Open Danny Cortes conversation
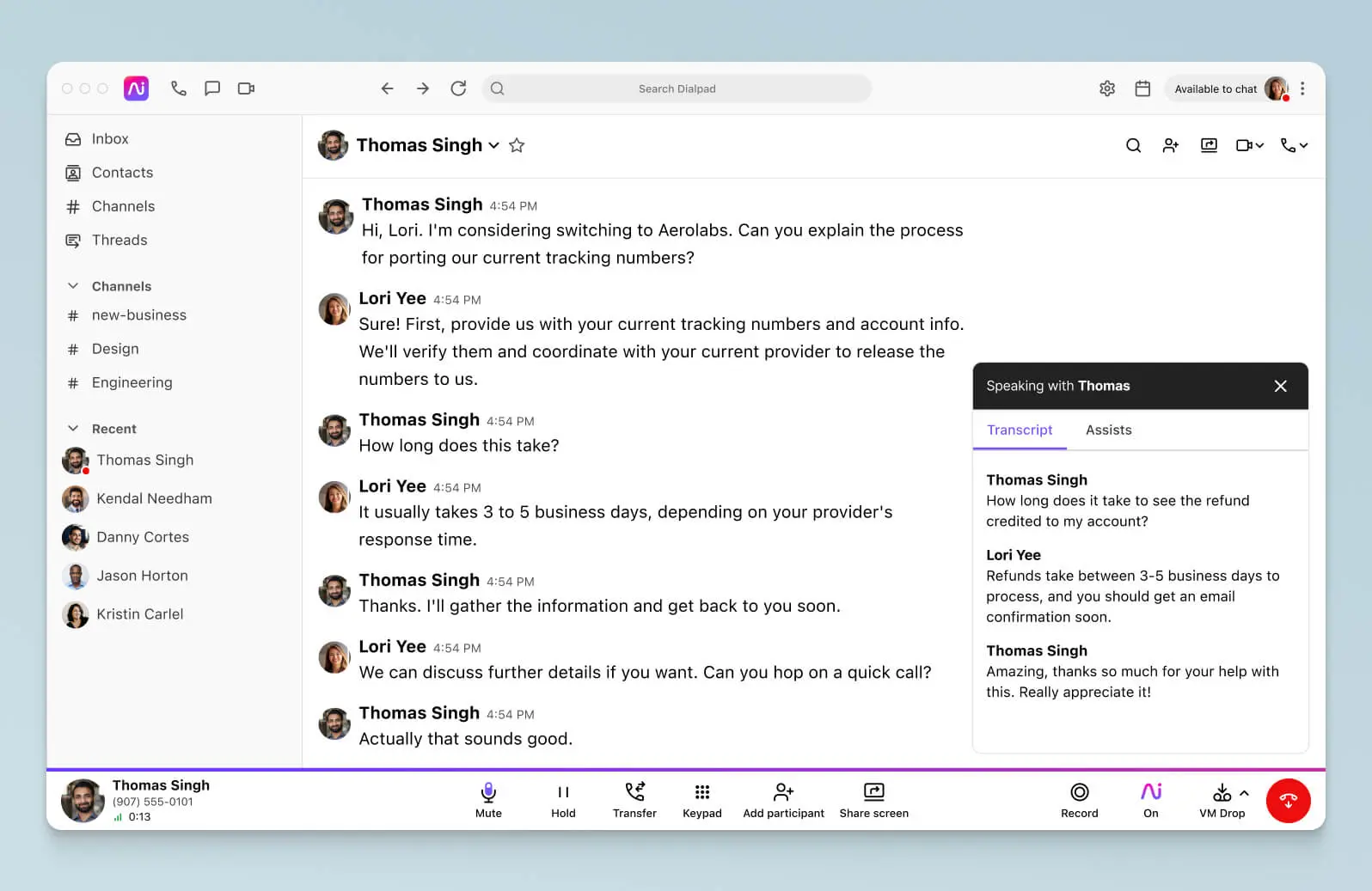 point(143,537)
